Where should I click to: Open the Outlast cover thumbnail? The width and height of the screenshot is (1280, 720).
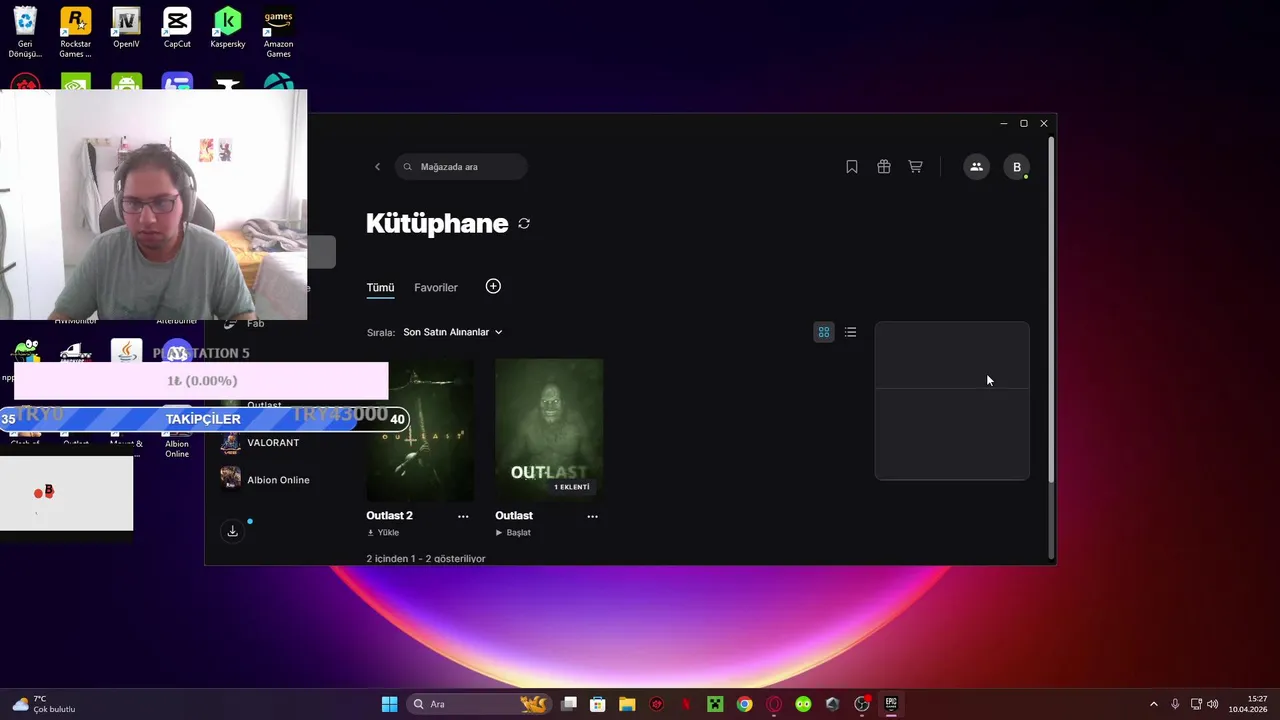click(549, 430)
